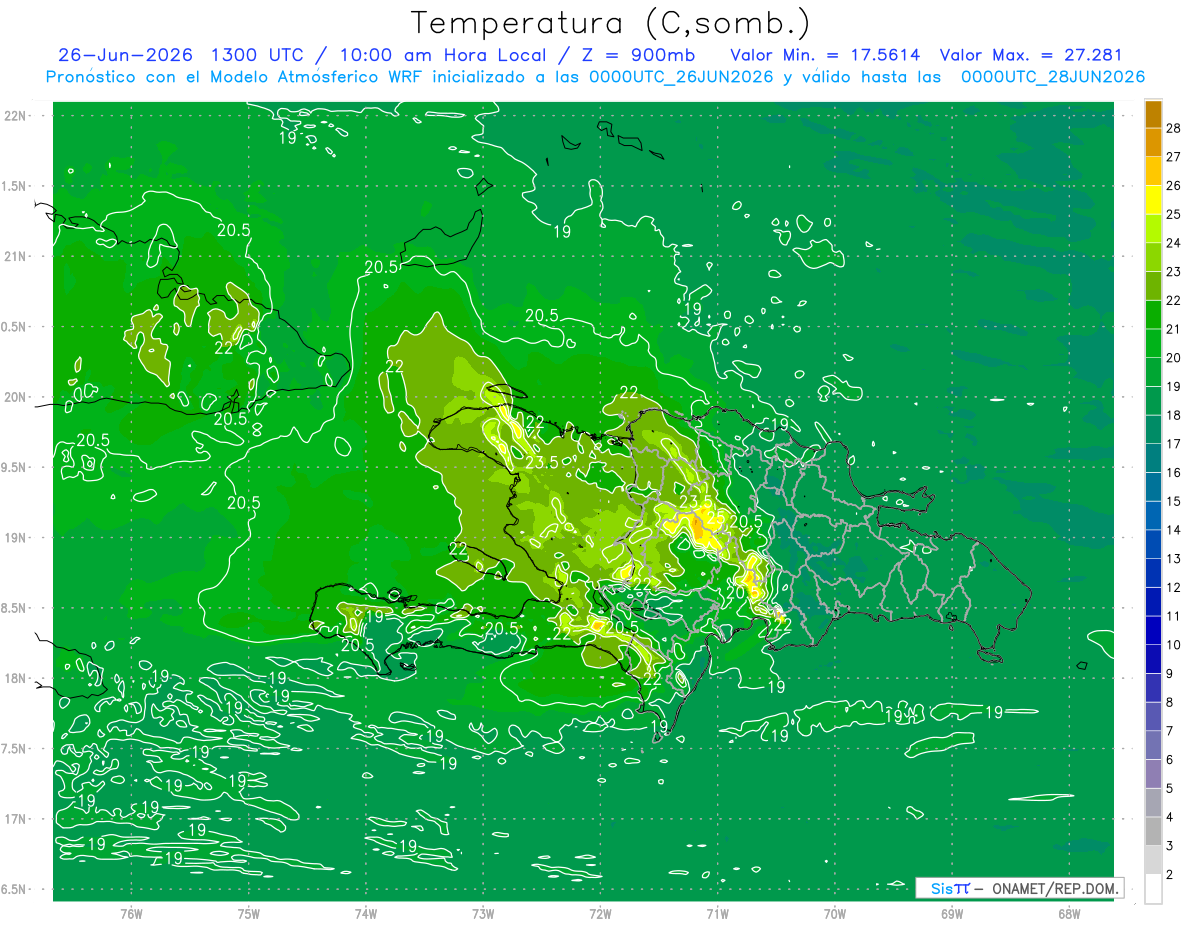Click the valid-until time "0000UTC_28JUN2026"
This screenshot has width=1200, height=927.
coord(1053,77)
